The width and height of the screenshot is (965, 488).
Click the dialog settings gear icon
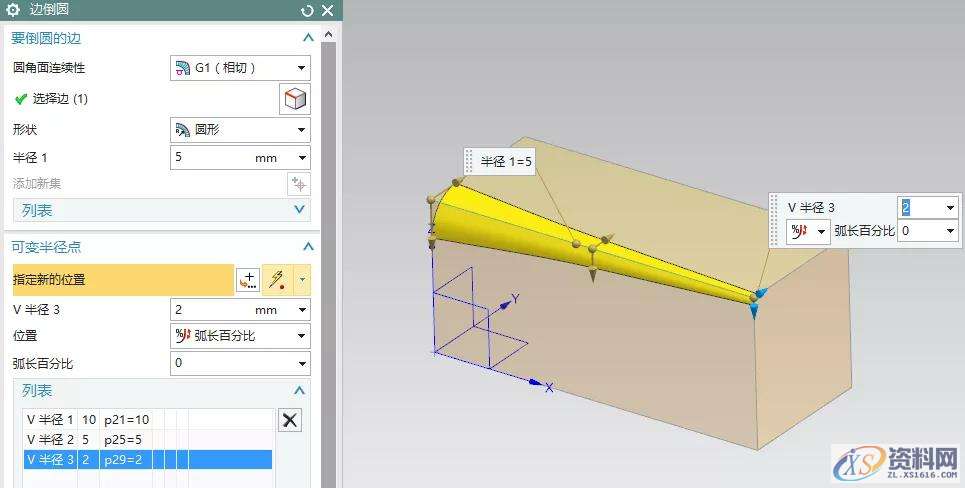tap(13, 10)
